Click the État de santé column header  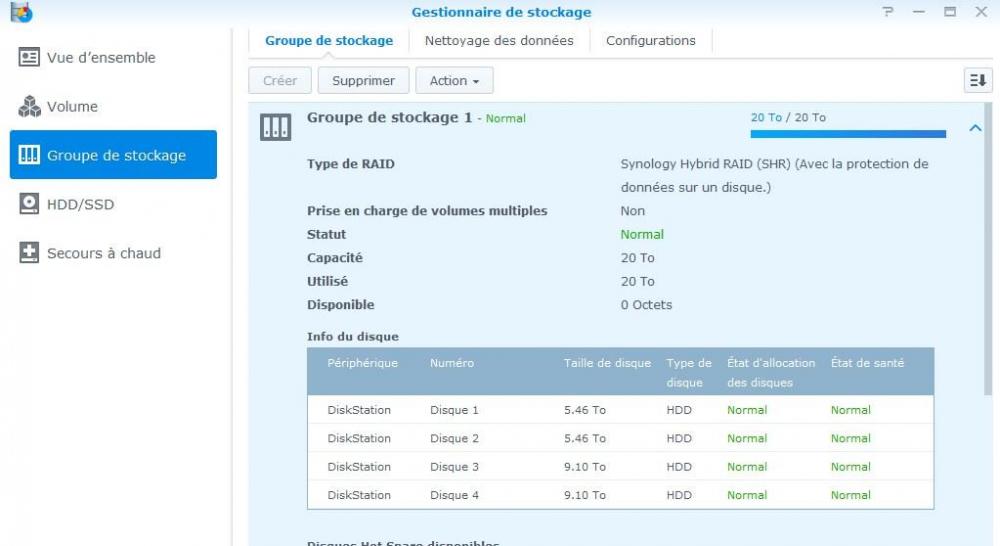(867, 363)
